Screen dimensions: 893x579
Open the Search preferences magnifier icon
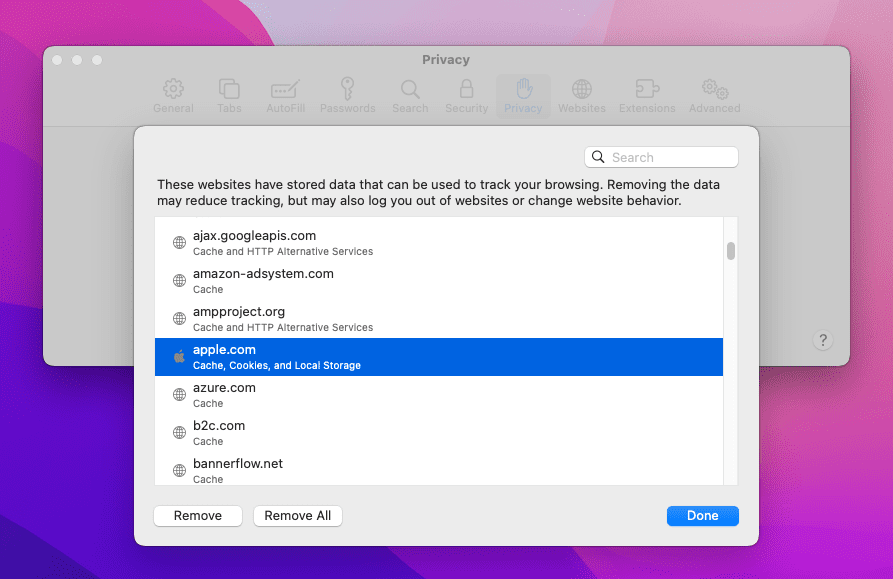coord(410,89)
